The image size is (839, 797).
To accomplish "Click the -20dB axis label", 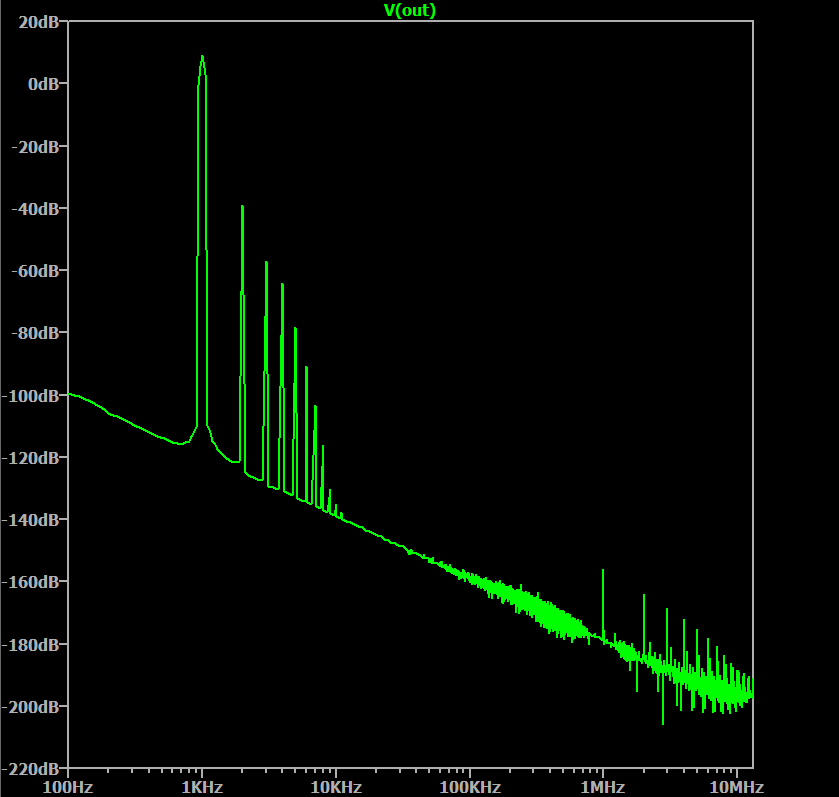I will 35,147.
